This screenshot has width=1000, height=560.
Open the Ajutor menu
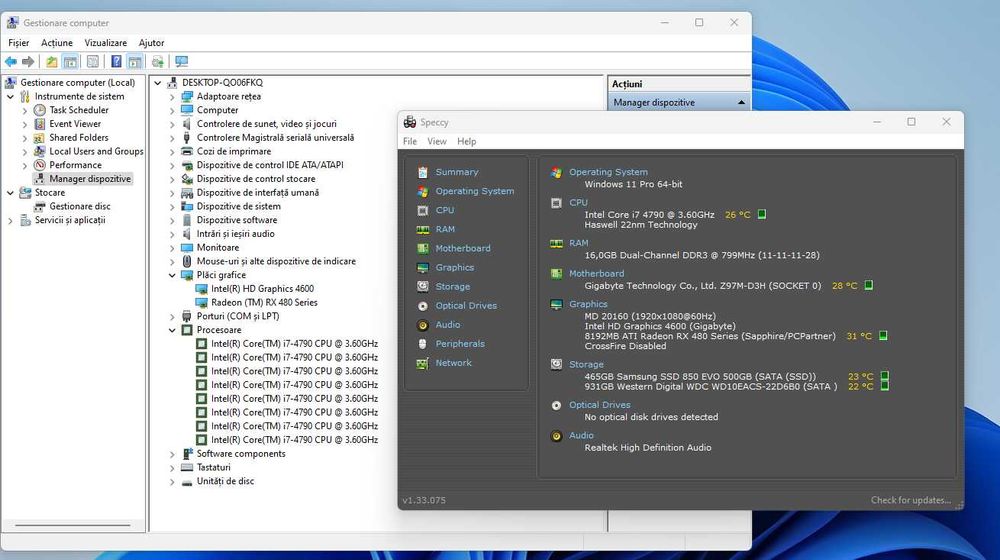pos(151,43)
